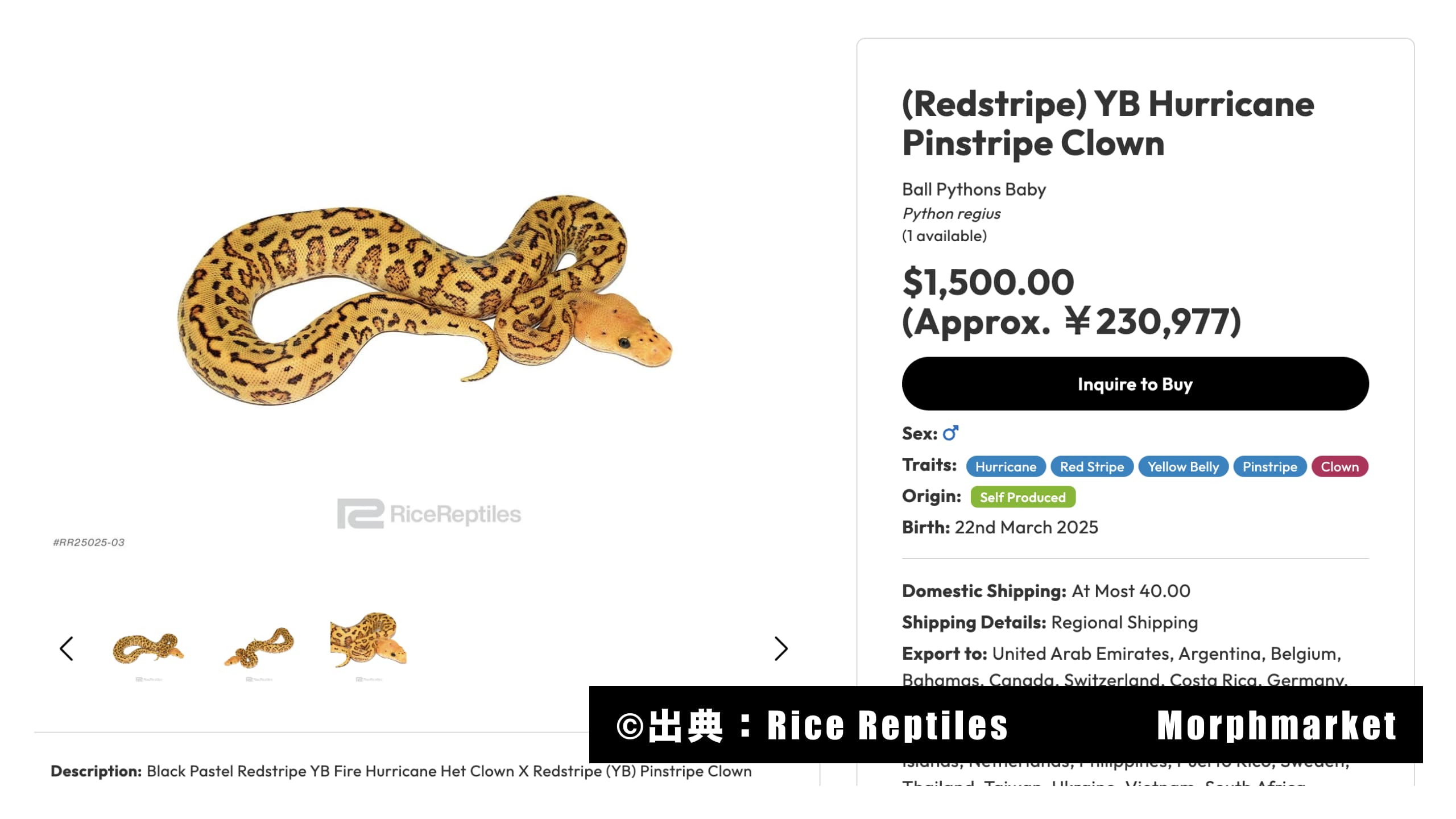Viewport: 1456px width, 819px height.
Task: Select the first snake thumbnail
Action: click(x=148, y=648)
